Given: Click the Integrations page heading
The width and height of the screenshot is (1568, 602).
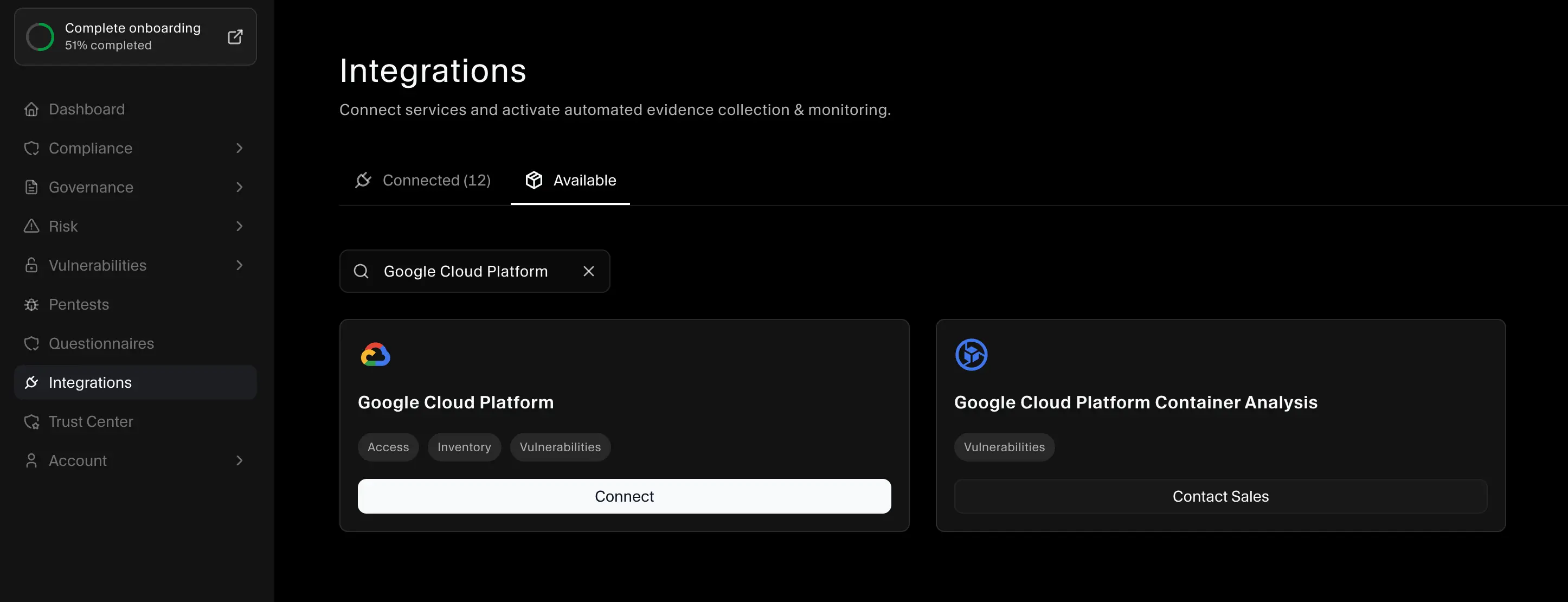Looking at the screenshot, I should coord(433,71).
